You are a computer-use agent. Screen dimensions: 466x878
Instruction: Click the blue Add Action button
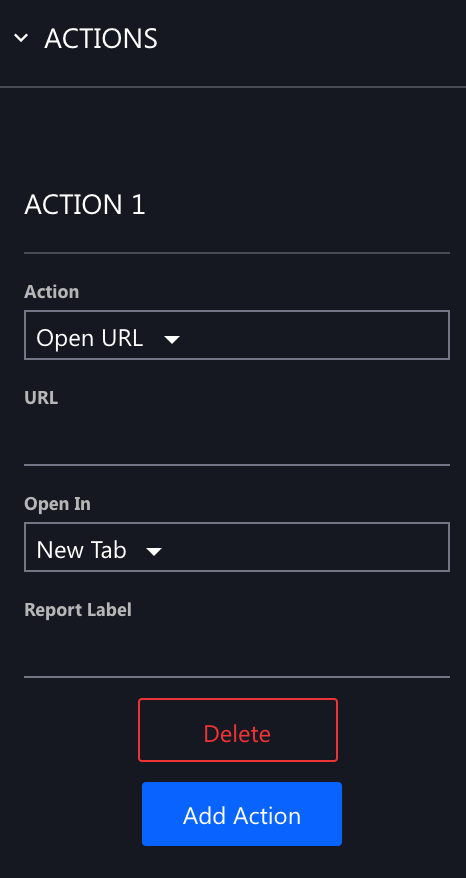(x=241, y=814)
